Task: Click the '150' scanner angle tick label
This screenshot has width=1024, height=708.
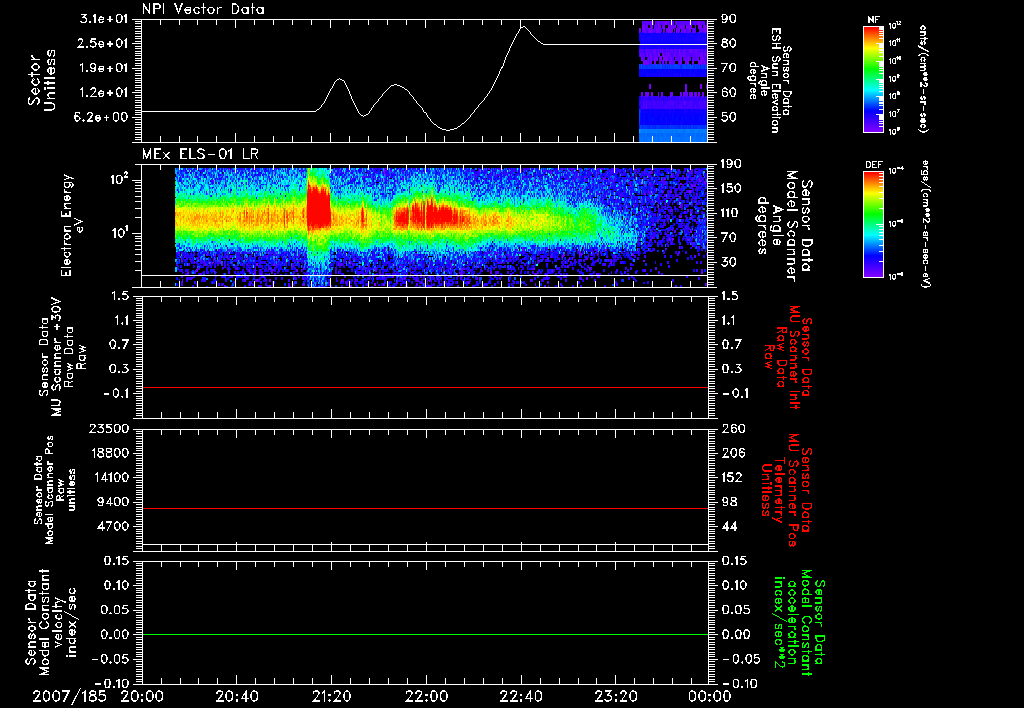Action: 731,189
